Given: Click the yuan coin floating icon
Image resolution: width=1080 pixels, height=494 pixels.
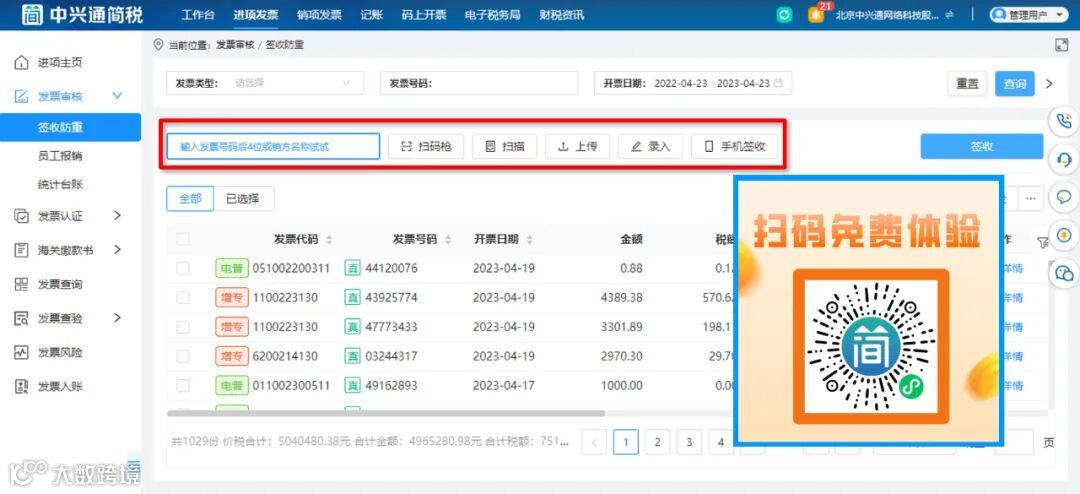Looking at the screenshot, I should coord(1064,236).
